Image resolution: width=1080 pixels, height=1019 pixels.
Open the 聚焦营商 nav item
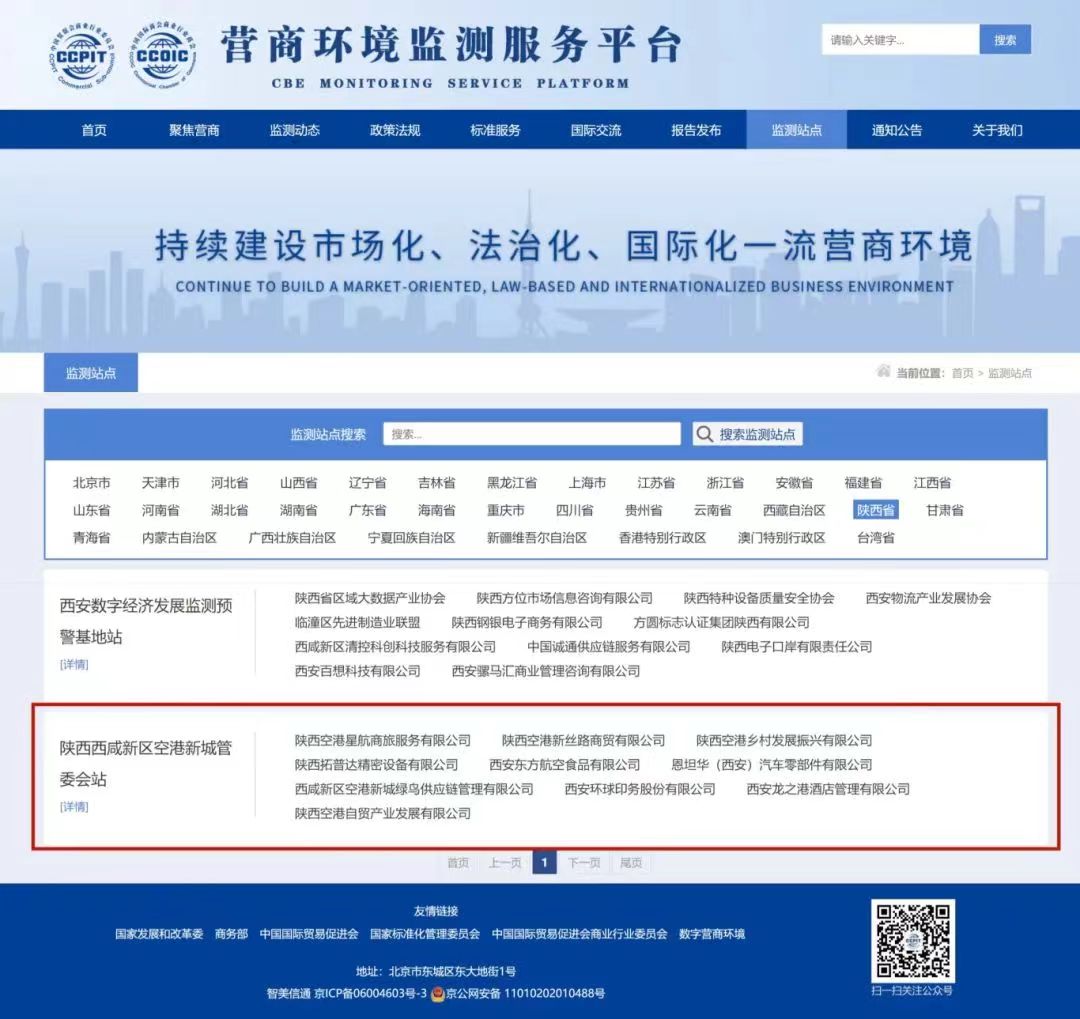point(194,130)
